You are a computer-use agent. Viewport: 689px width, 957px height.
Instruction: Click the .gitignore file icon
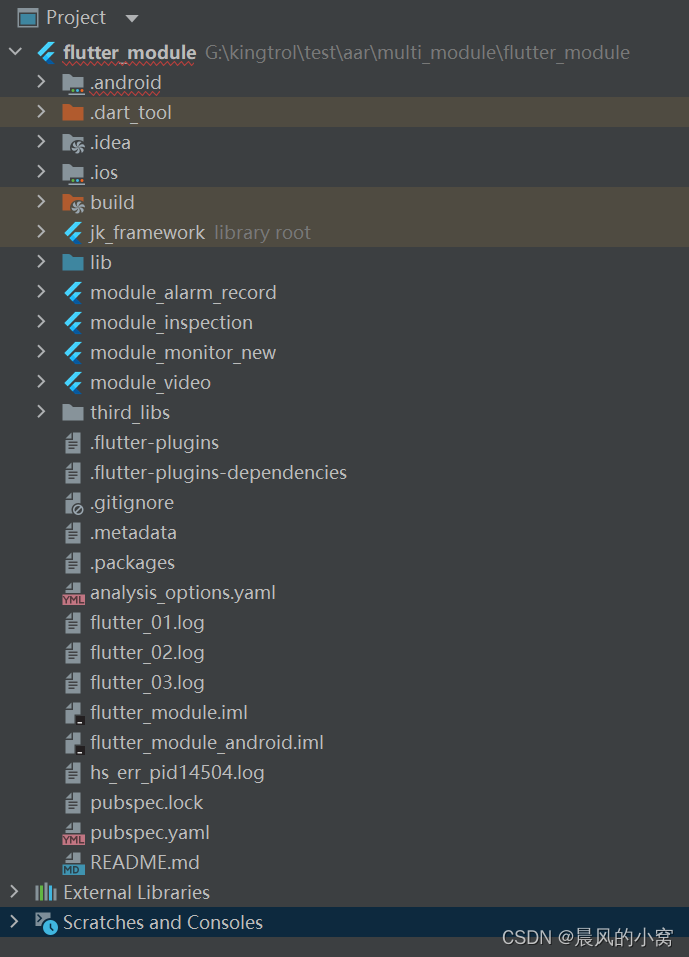(73, 504)
